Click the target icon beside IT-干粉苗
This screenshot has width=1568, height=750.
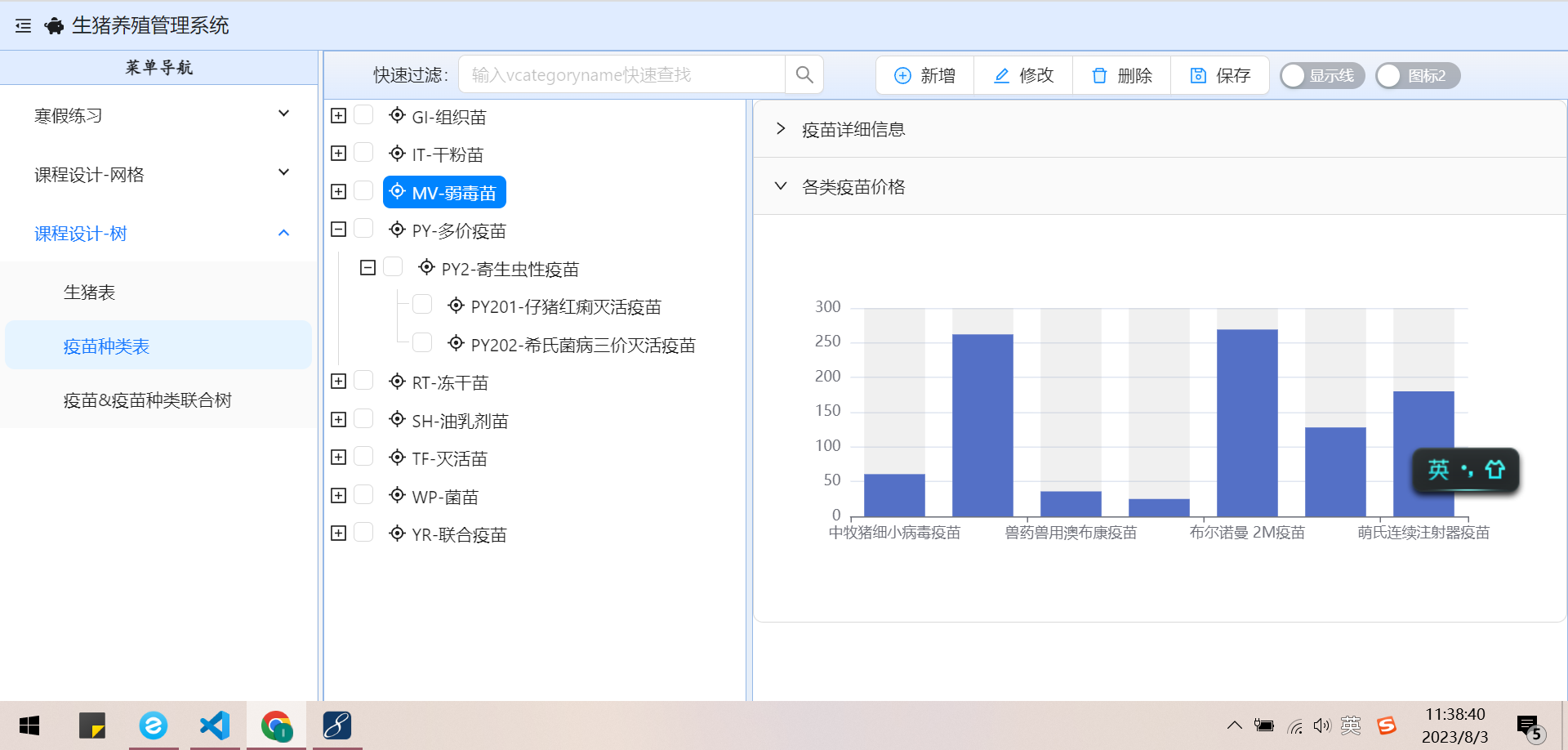click(x=397, y=154)
